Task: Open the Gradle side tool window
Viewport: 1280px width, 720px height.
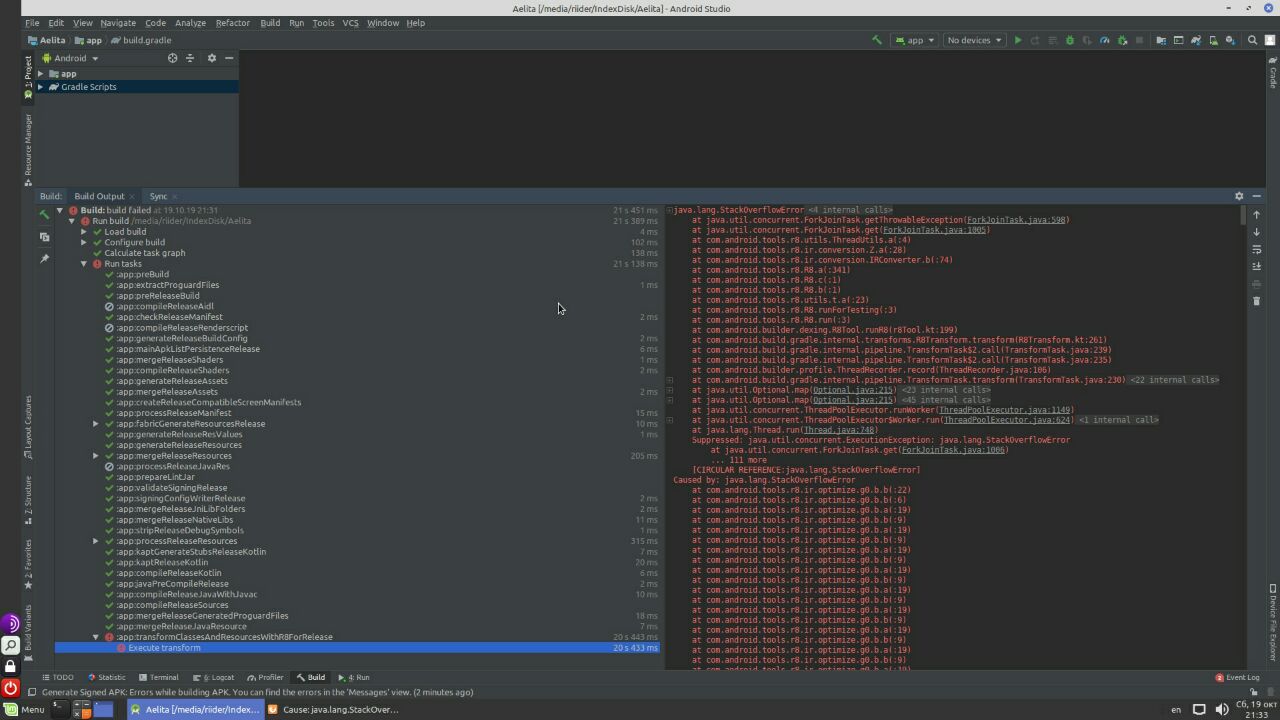Action: 1273,73
